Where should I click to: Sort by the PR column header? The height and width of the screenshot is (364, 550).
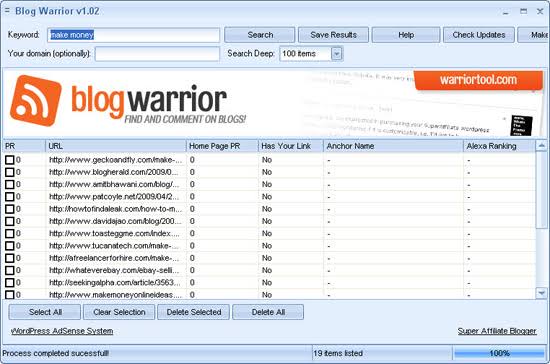tap(24, 146)
